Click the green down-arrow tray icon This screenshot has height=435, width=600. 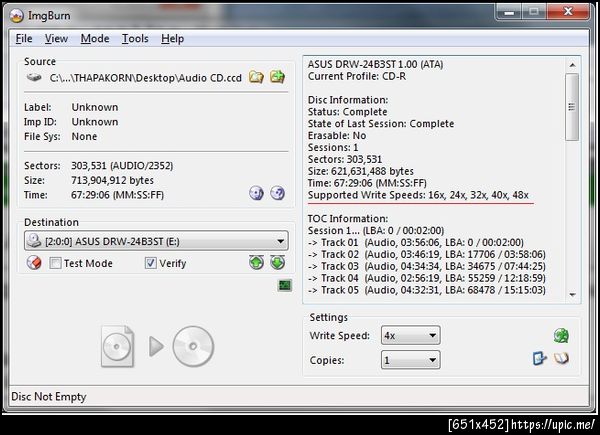pos(277,262)
